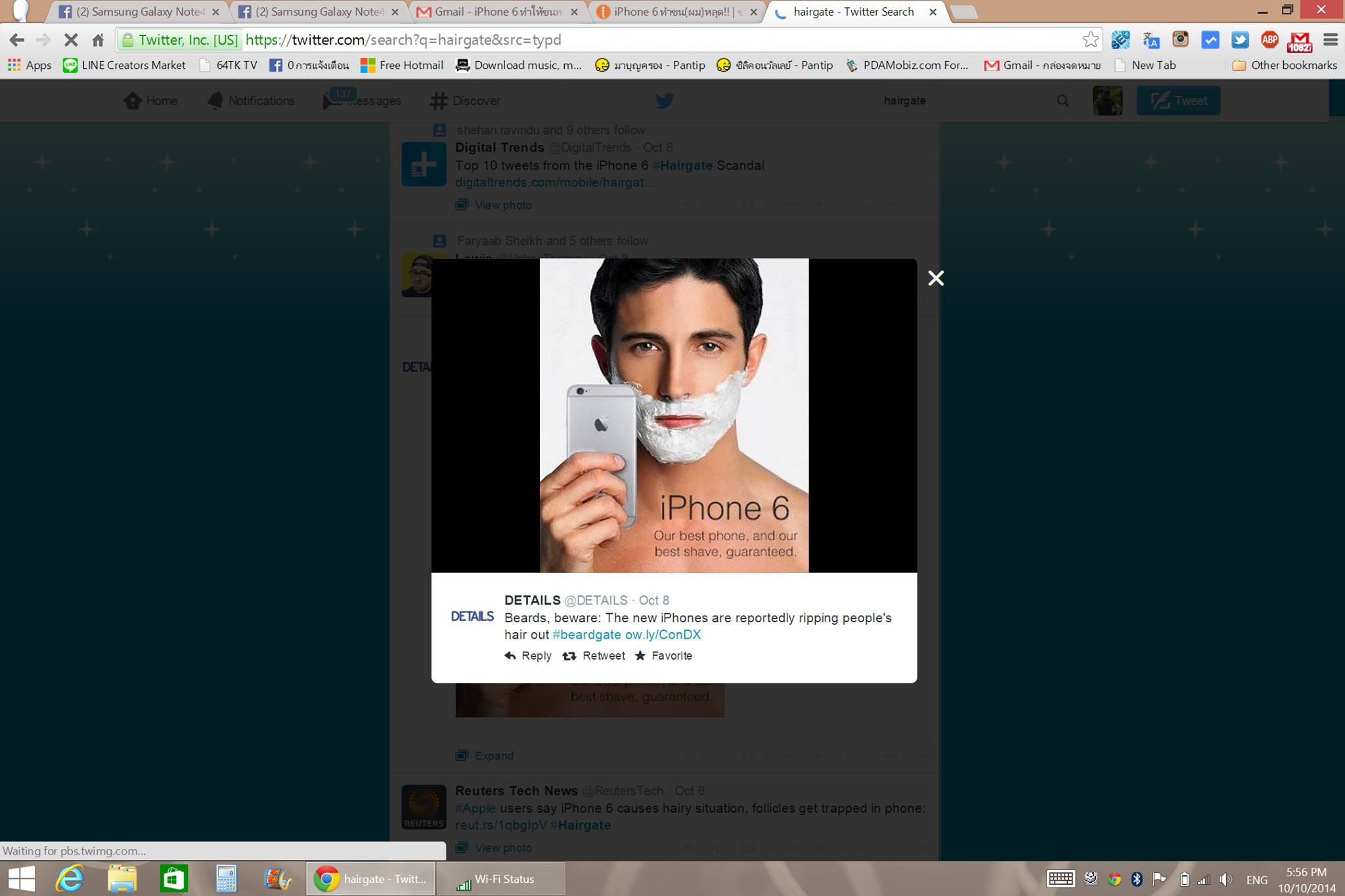Favorite the DETAILS tweet with the star

(x=640, y=656)
